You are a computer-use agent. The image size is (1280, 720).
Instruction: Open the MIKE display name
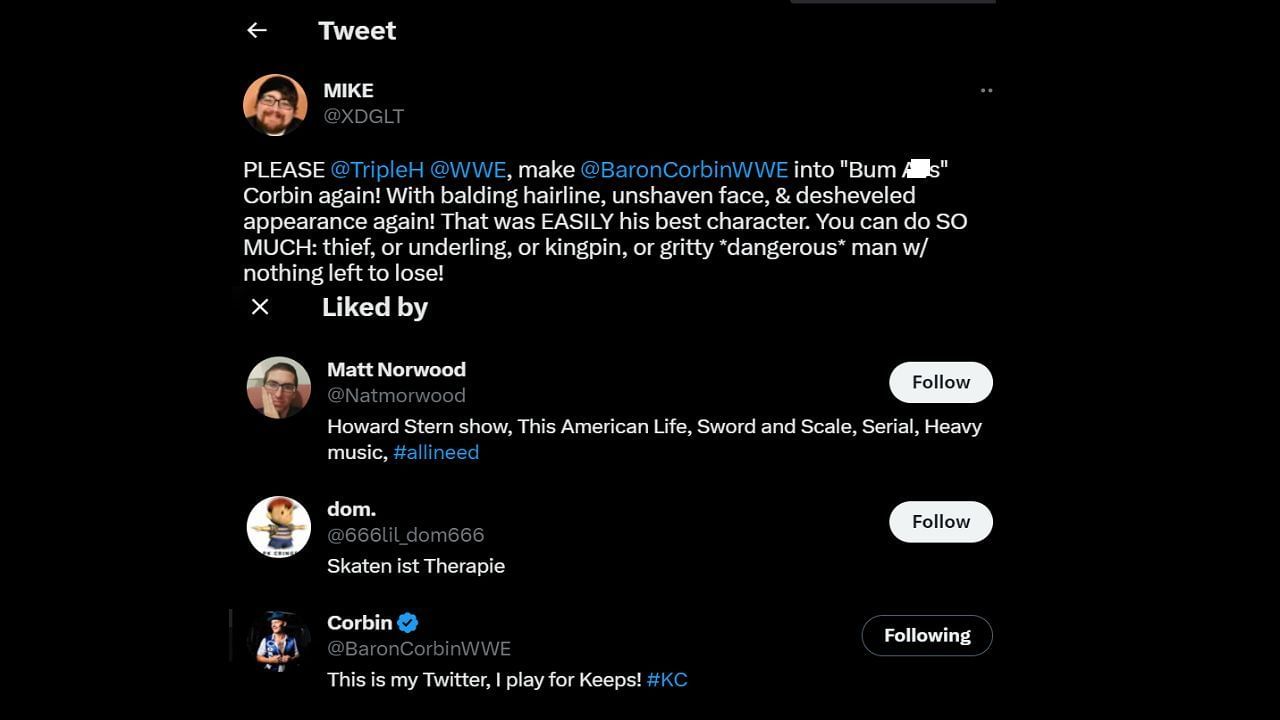click(348, 91)
